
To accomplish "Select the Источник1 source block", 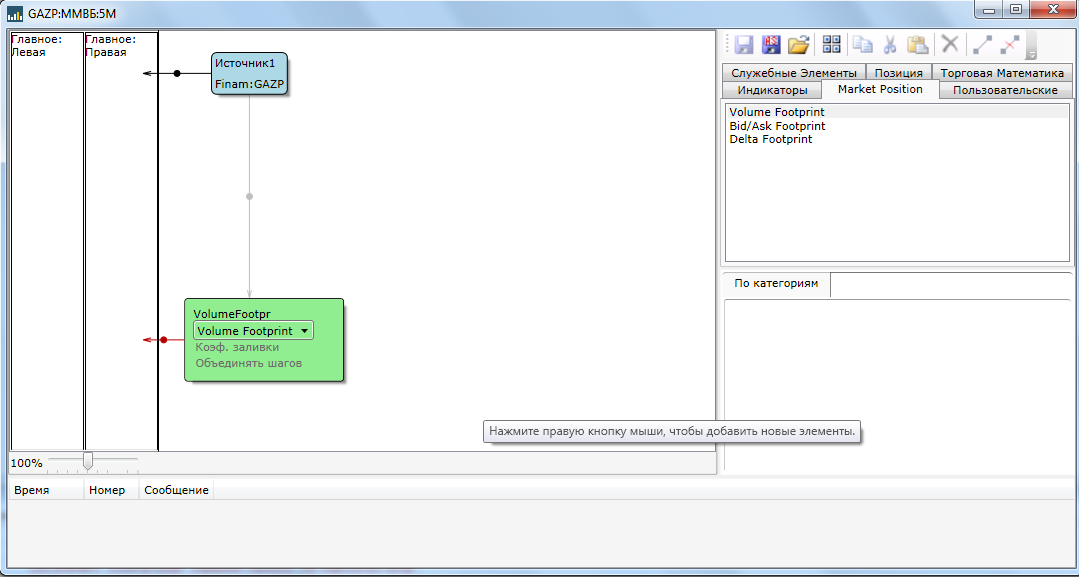I will click(249, 74).
